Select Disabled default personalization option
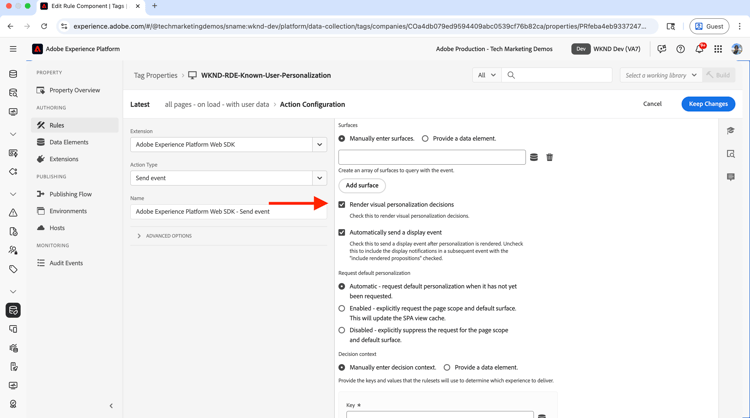Viewport: 750px width, 418px height. click(342, 330)
